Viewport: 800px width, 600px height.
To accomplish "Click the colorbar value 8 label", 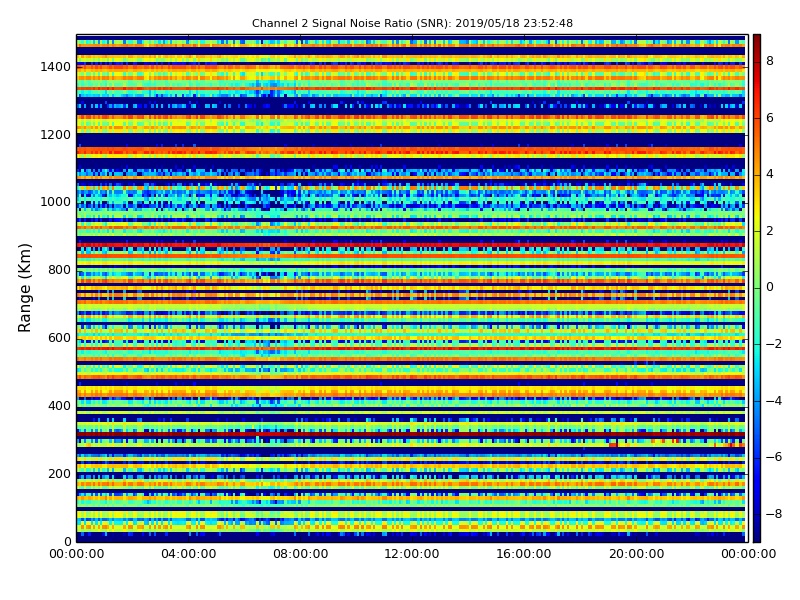I will coord(770,61).
